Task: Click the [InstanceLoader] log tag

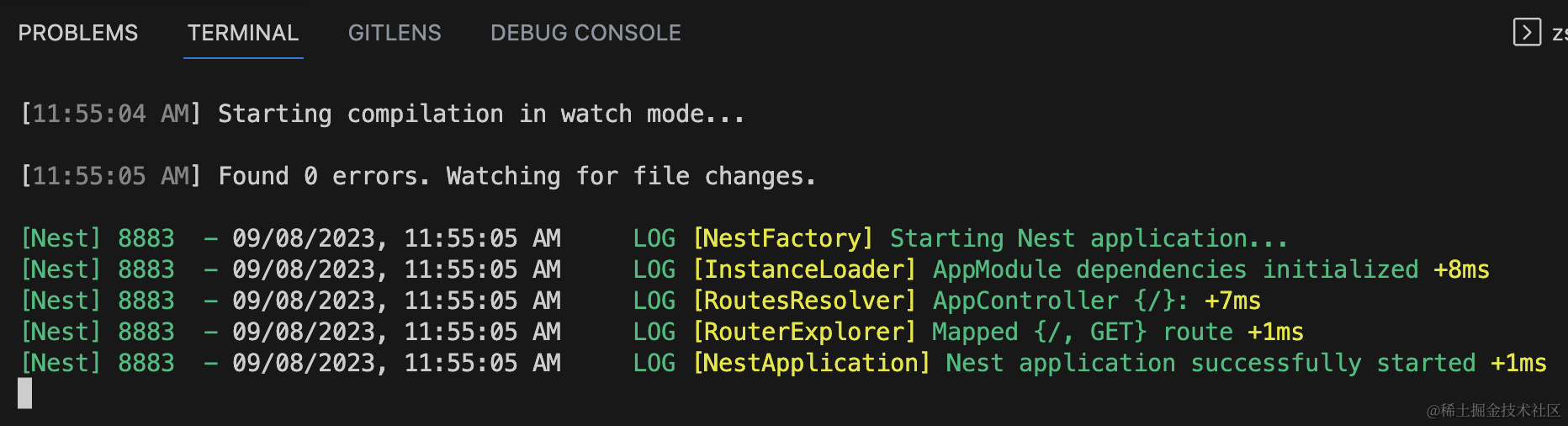Action: [x=803, y=269]
